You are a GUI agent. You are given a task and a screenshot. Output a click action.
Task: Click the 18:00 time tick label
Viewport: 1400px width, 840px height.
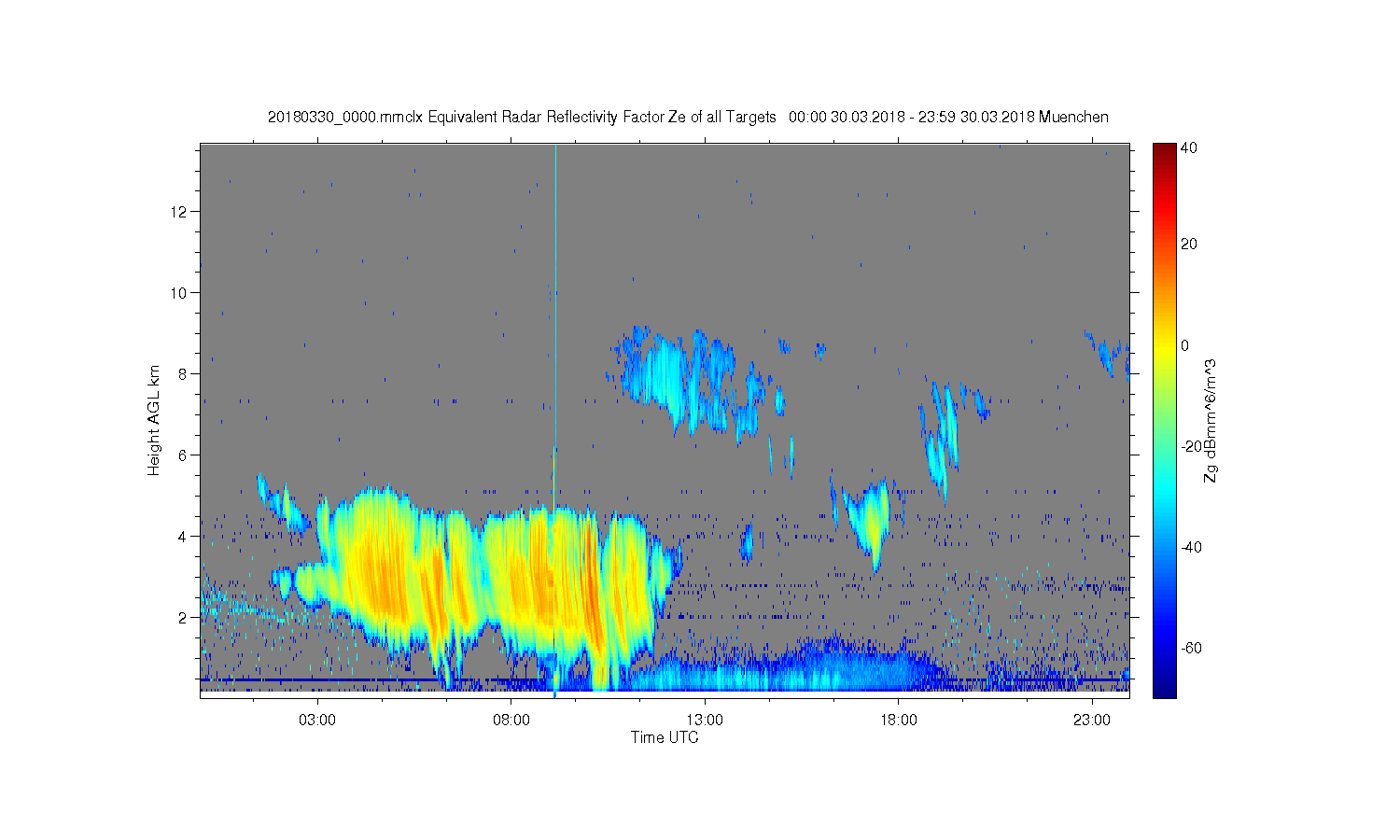pos(899,721)
